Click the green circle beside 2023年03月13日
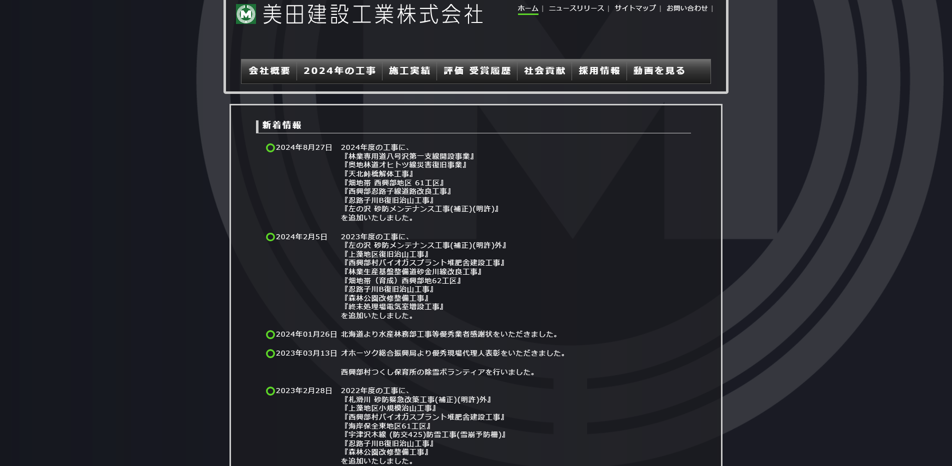The height and width of the screenshot is (466, 952). click(x=270, y=353)
